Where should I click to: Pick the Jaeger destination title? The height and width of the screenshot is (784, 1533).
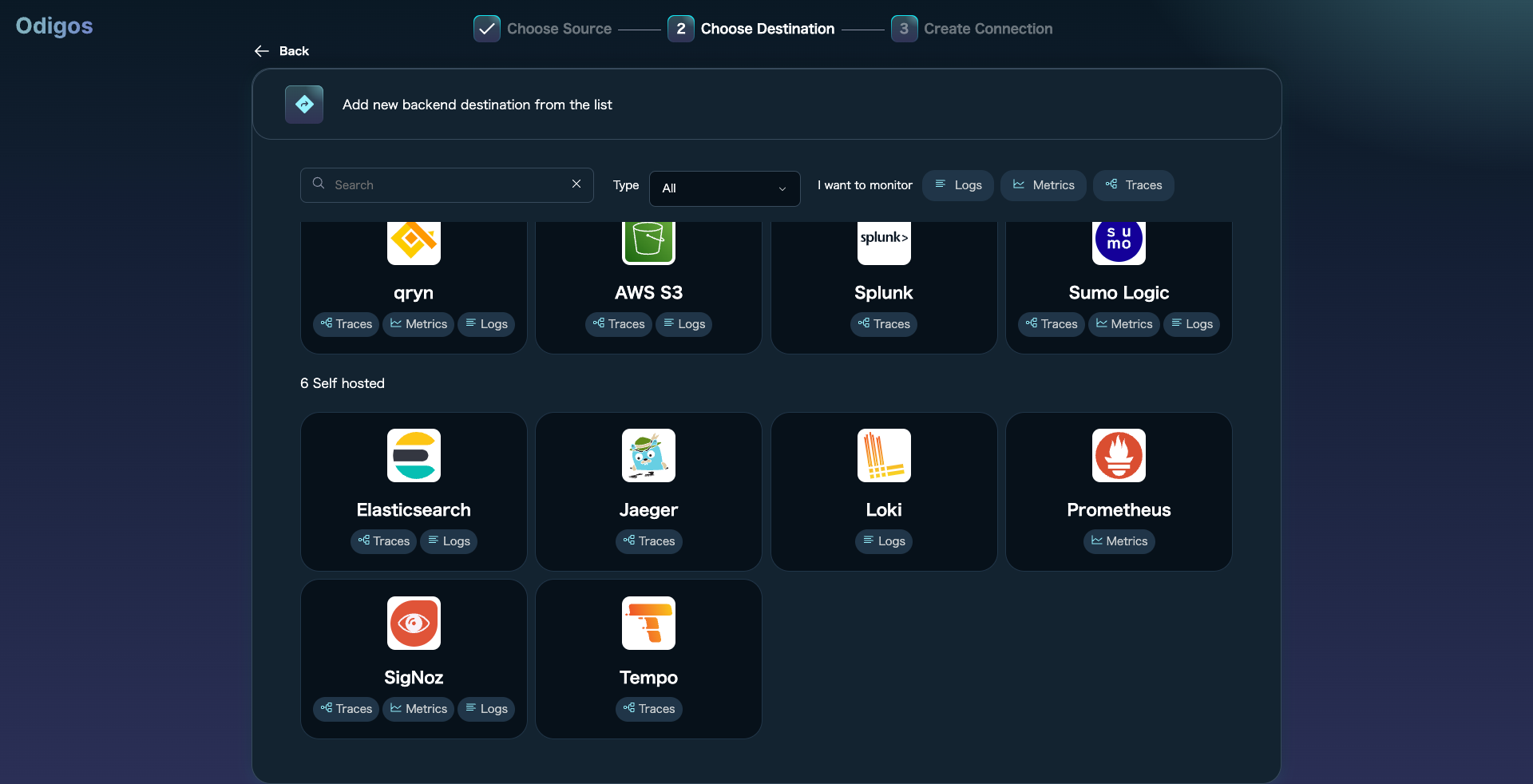pos(648,510)
